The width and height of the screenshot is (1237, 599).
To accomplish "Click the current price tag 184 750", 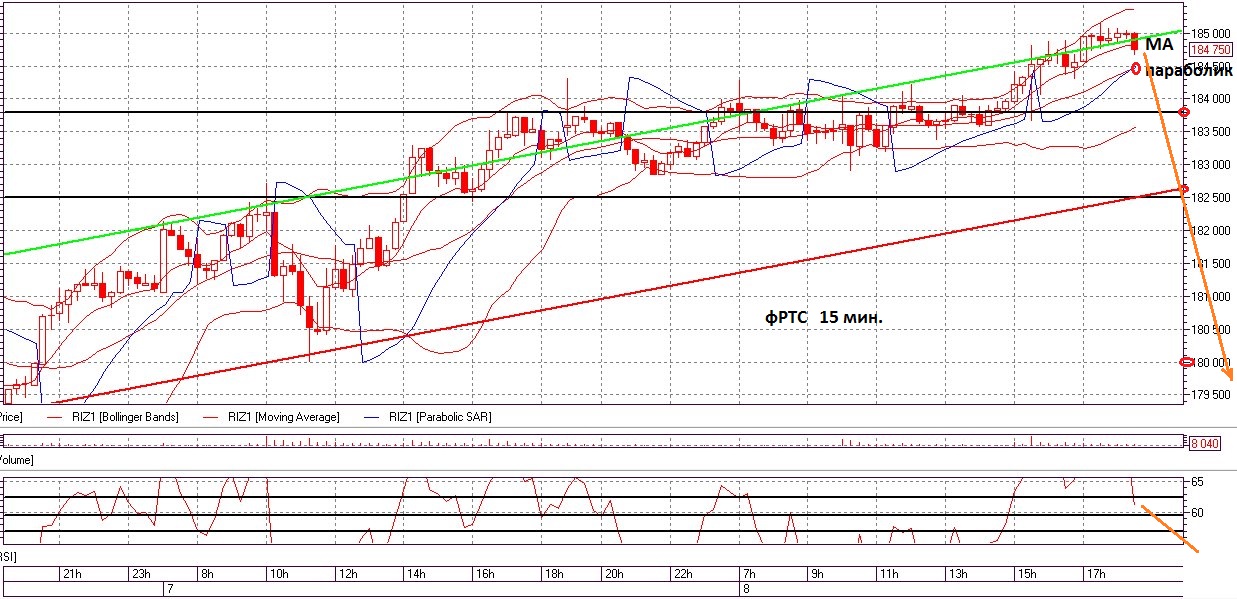I will pos(1211,49).
